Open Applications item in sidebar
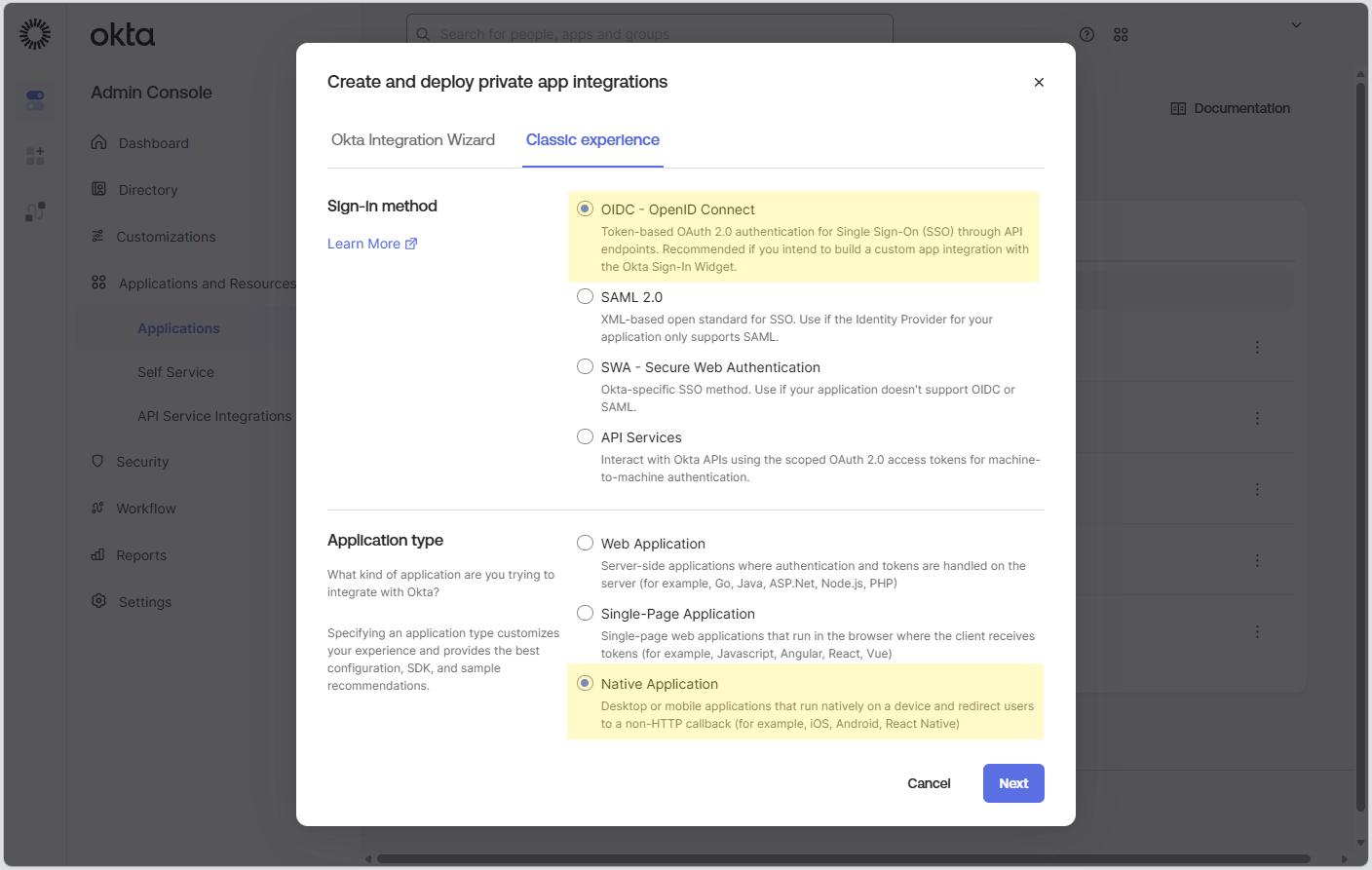This screenshot has width=1372, height=870. click(x=178, y=328)
